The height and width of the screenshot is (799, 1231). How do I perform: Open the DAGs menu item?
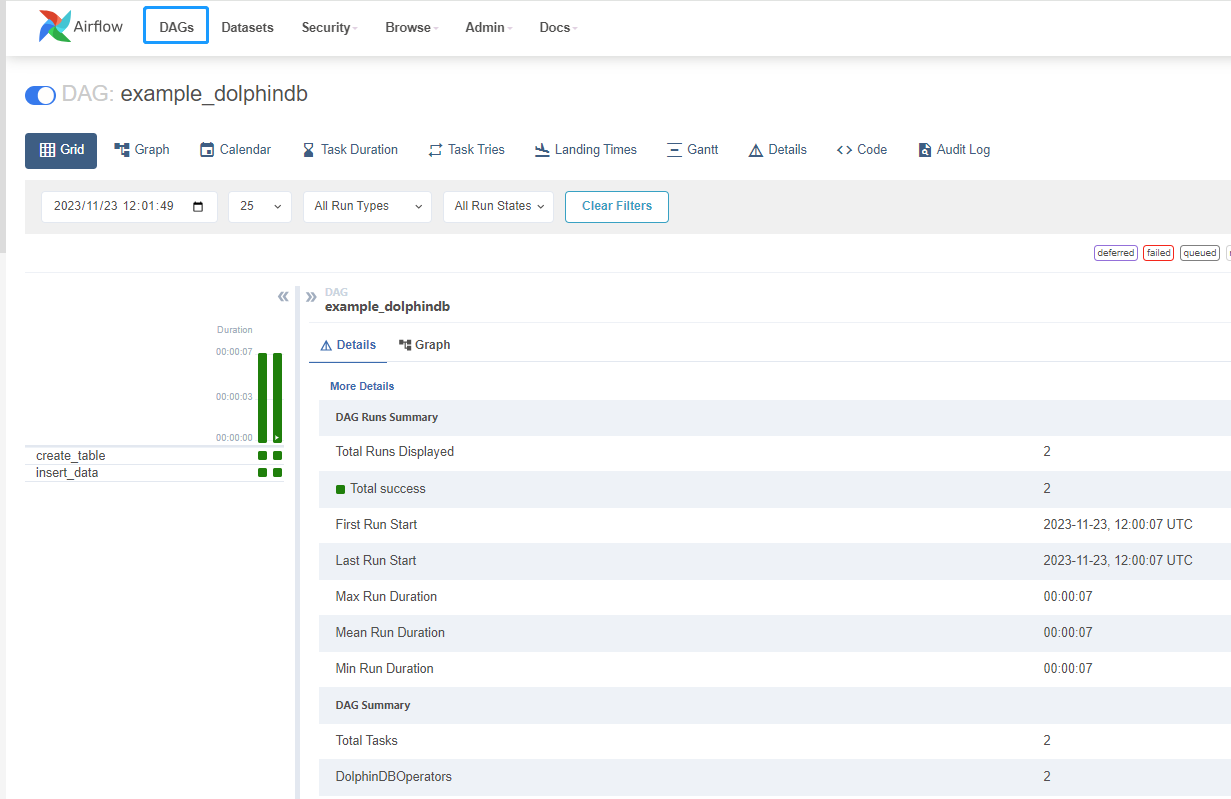tap(176, 27)
